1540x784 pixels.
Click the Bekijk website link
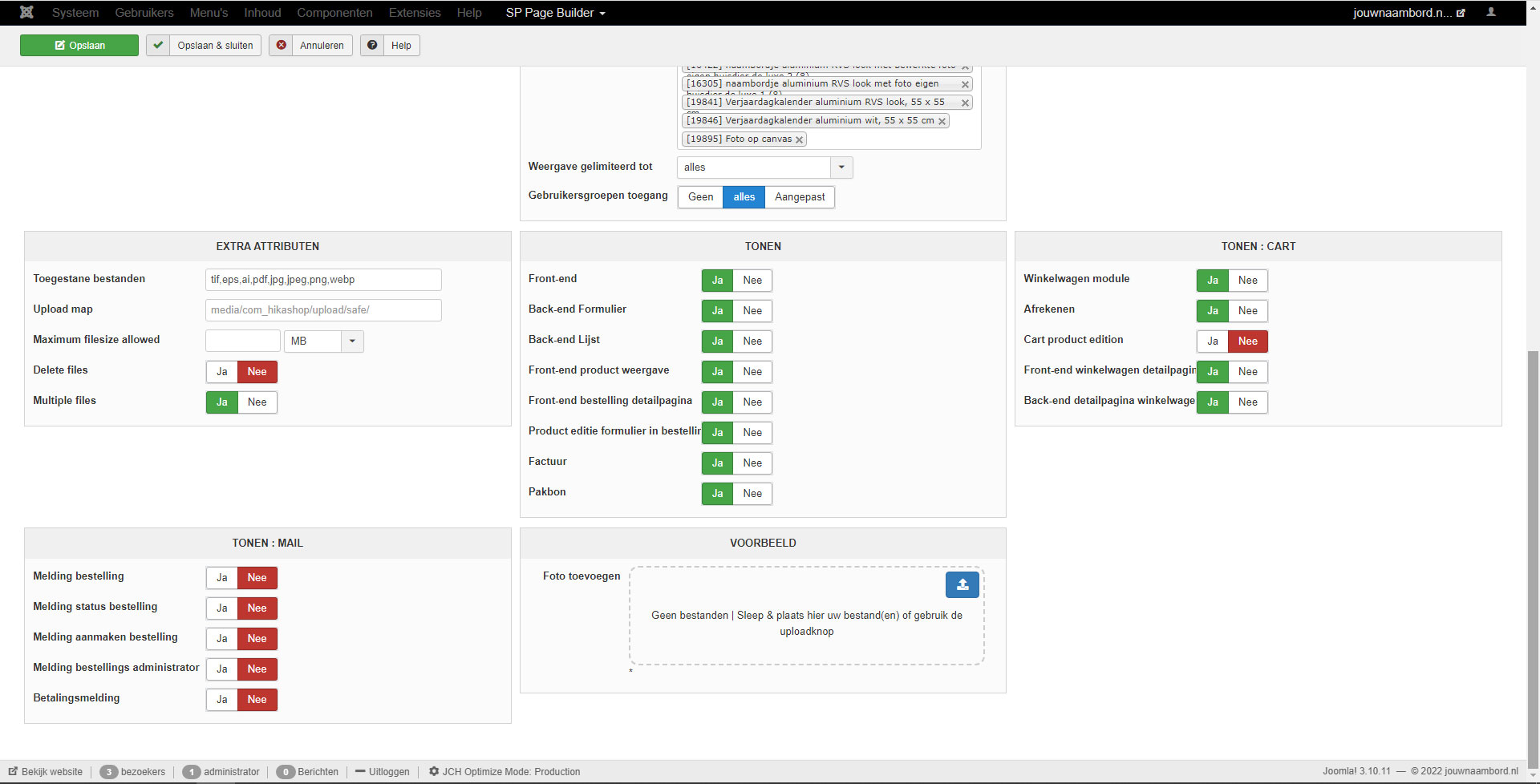pos(46,772)
